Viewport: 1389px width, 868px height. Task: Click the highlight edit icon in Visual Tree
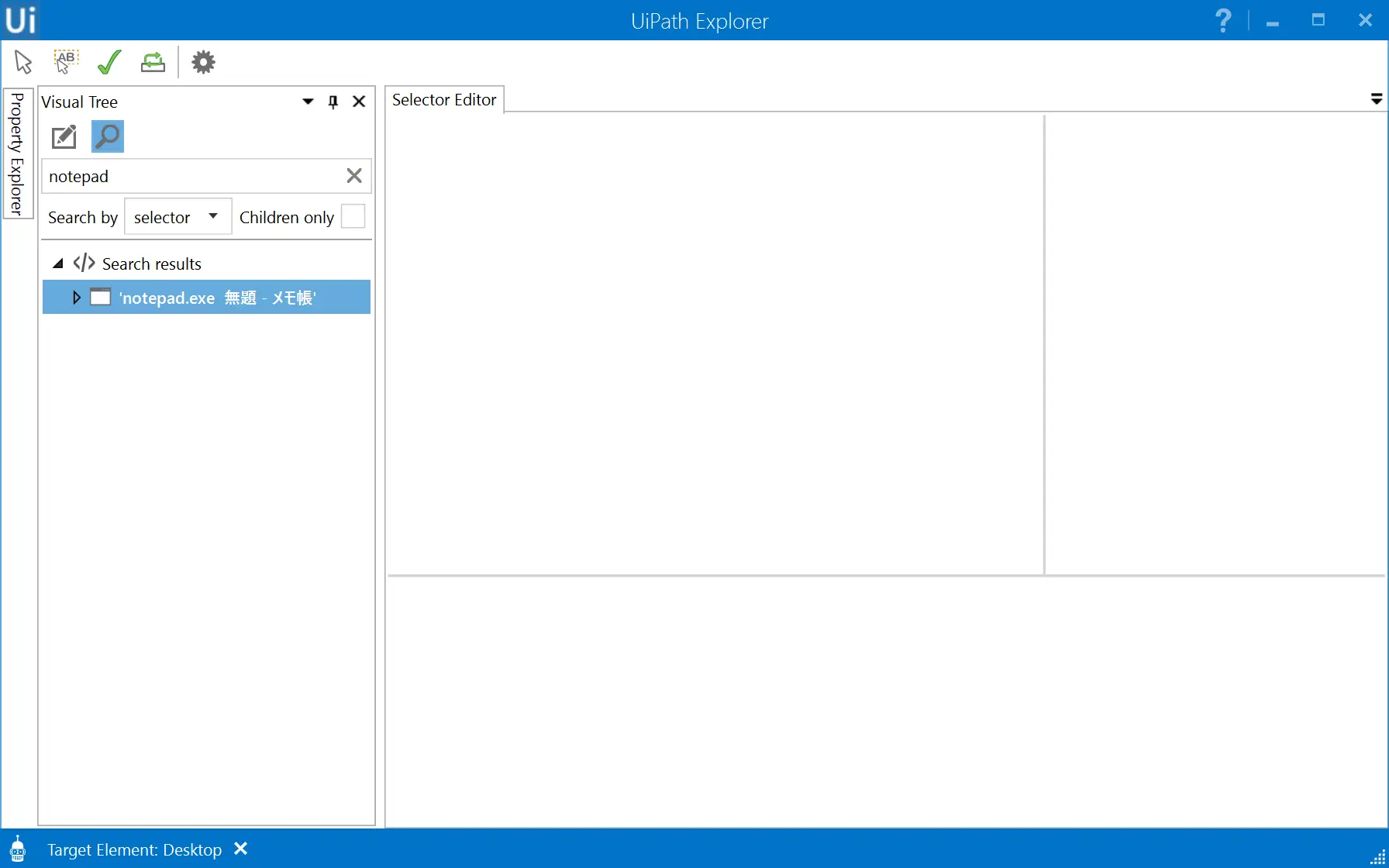tap(64, 137)
